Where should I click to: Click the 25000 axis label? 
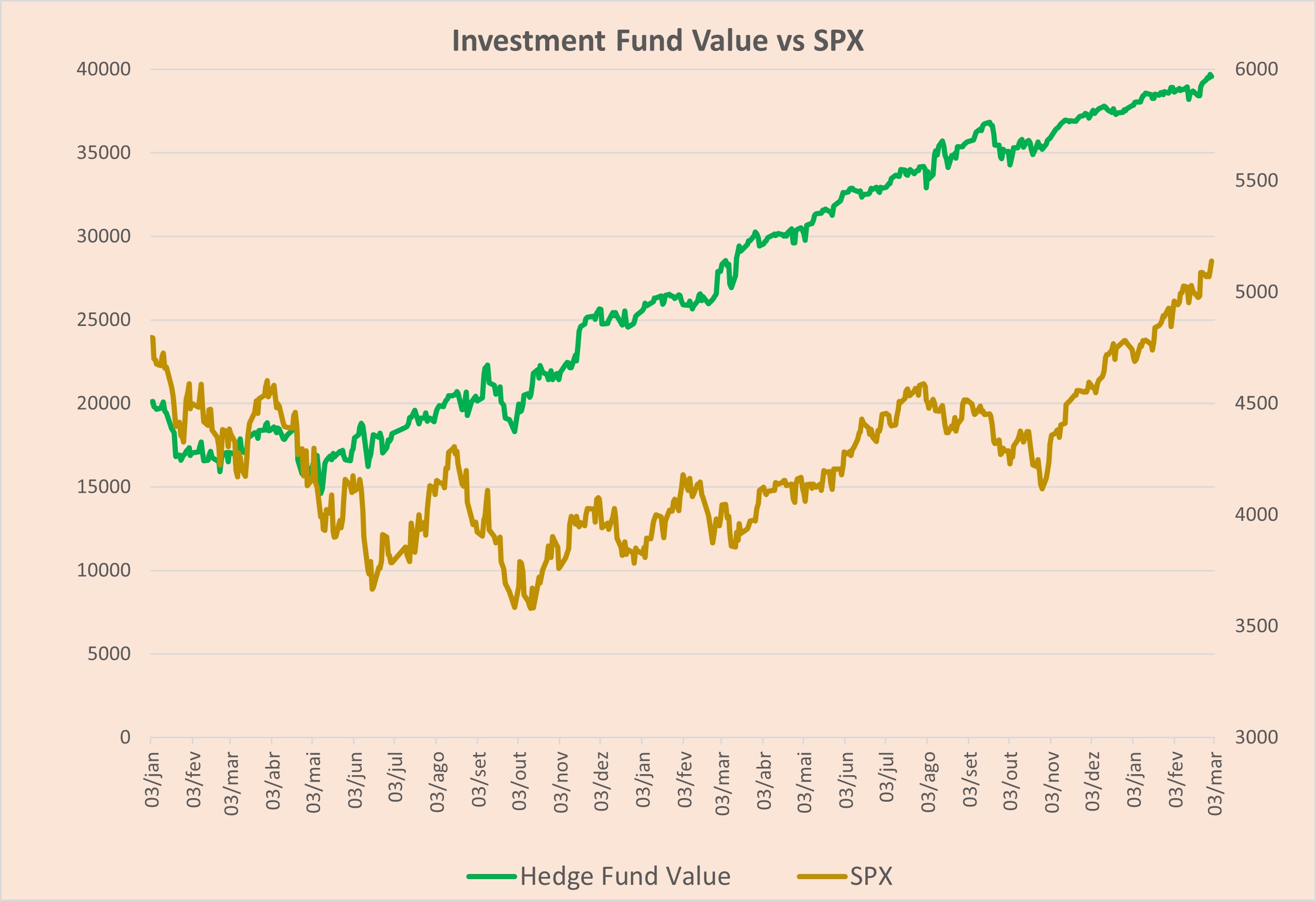click(103, 319)
